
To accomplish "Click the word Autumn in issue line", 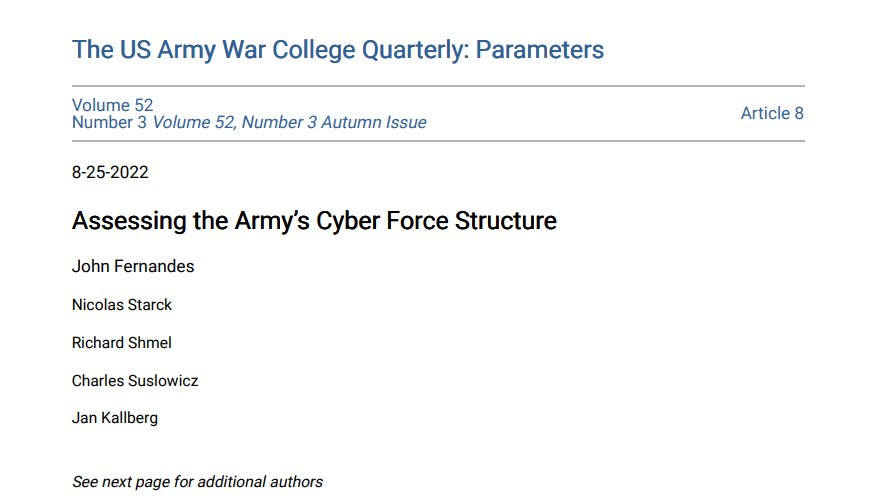I will [x=346, y=122].
